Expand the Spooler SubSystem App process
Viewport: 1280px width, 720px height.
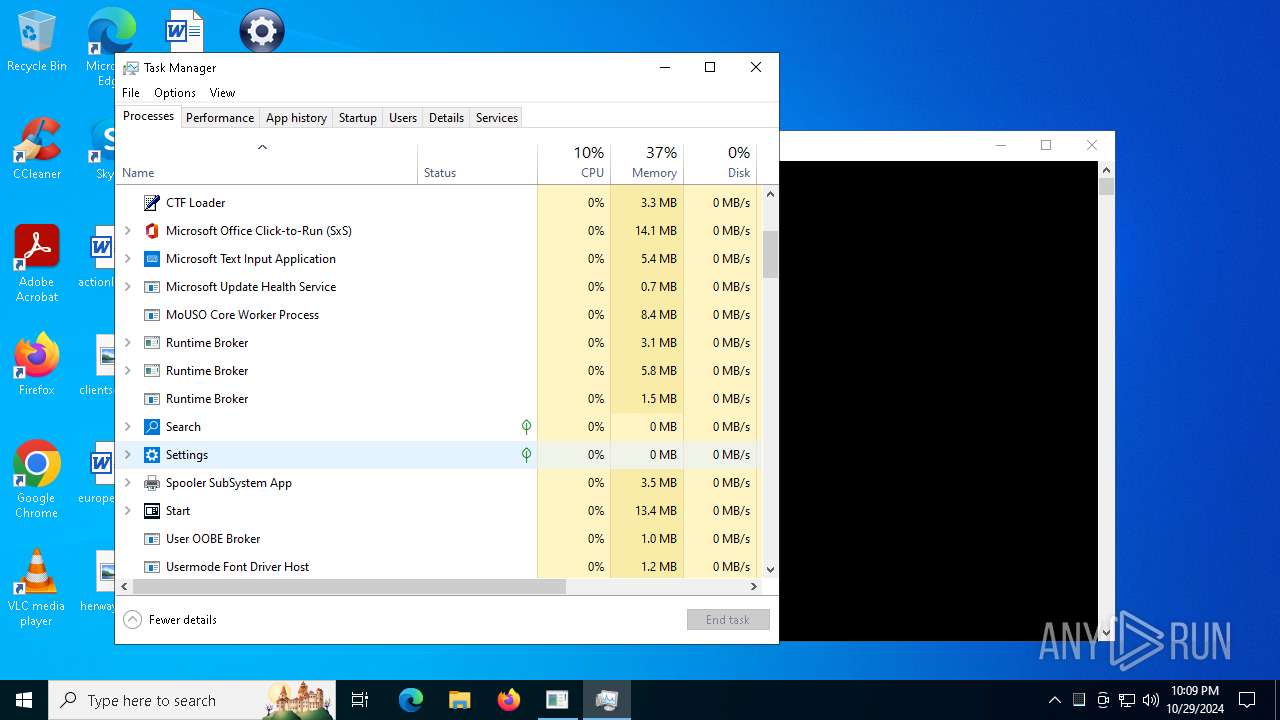(127, 483)
